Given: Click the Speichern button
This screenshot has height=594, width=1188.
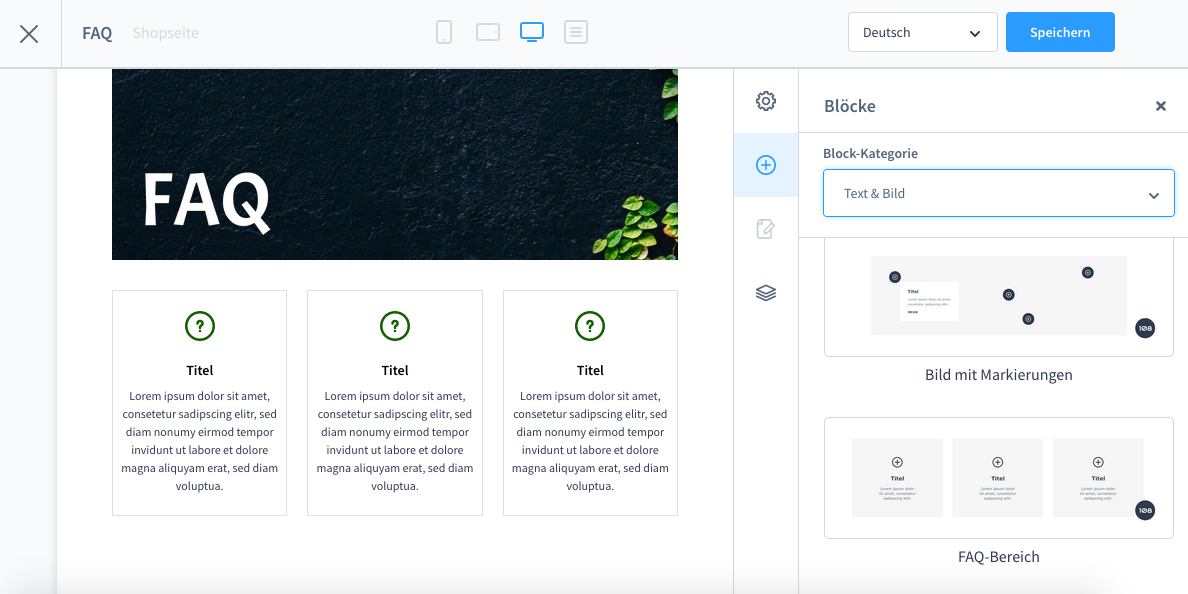Looking at the screenshot, I should pyautogui.click(x=1060, y=33).
